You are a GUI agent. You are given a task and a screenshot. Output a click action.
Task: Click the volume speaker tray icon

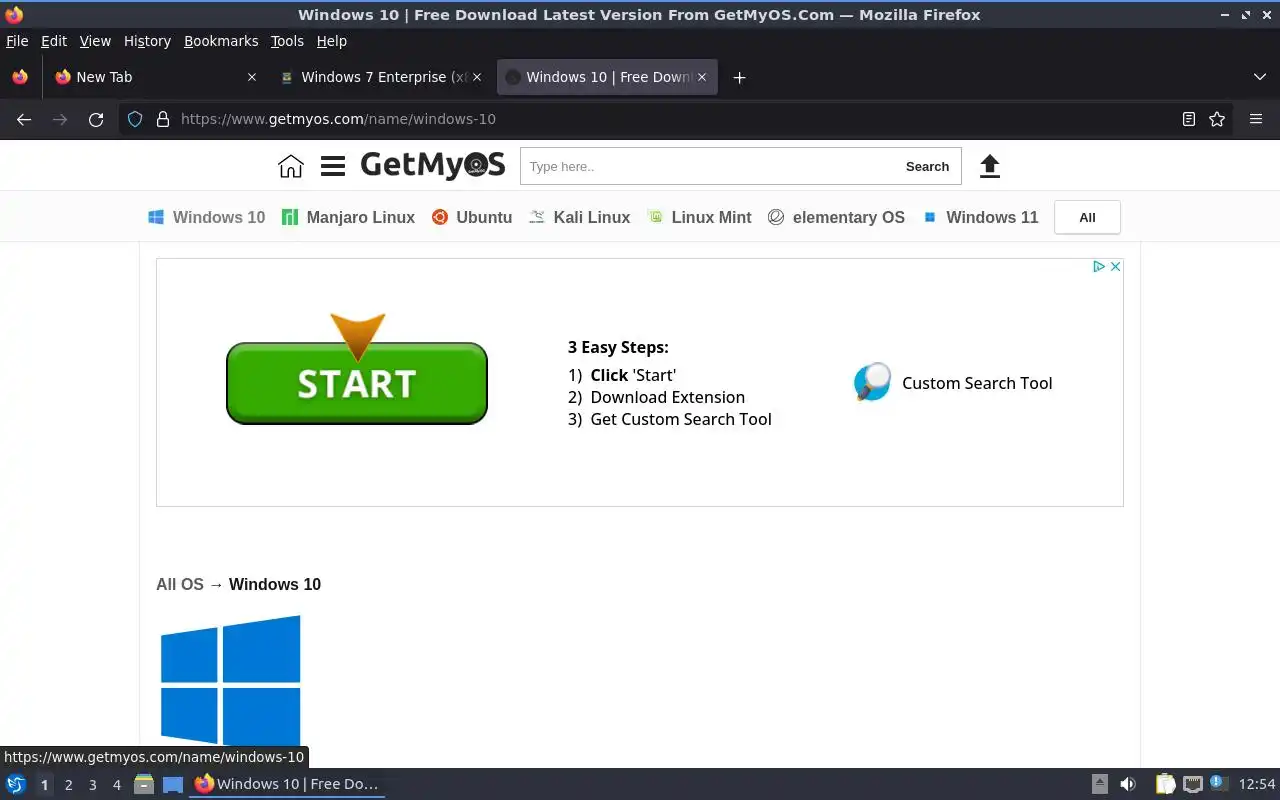click(x=1128, y=784)
